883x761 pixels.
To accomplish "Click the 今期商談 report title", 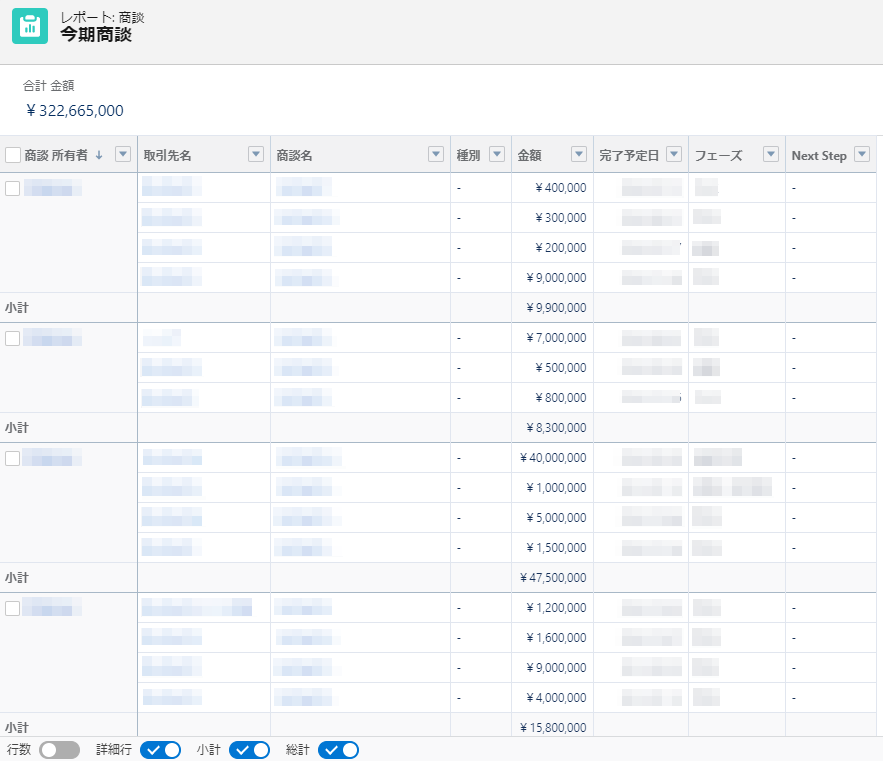I will tap(89, 32).
